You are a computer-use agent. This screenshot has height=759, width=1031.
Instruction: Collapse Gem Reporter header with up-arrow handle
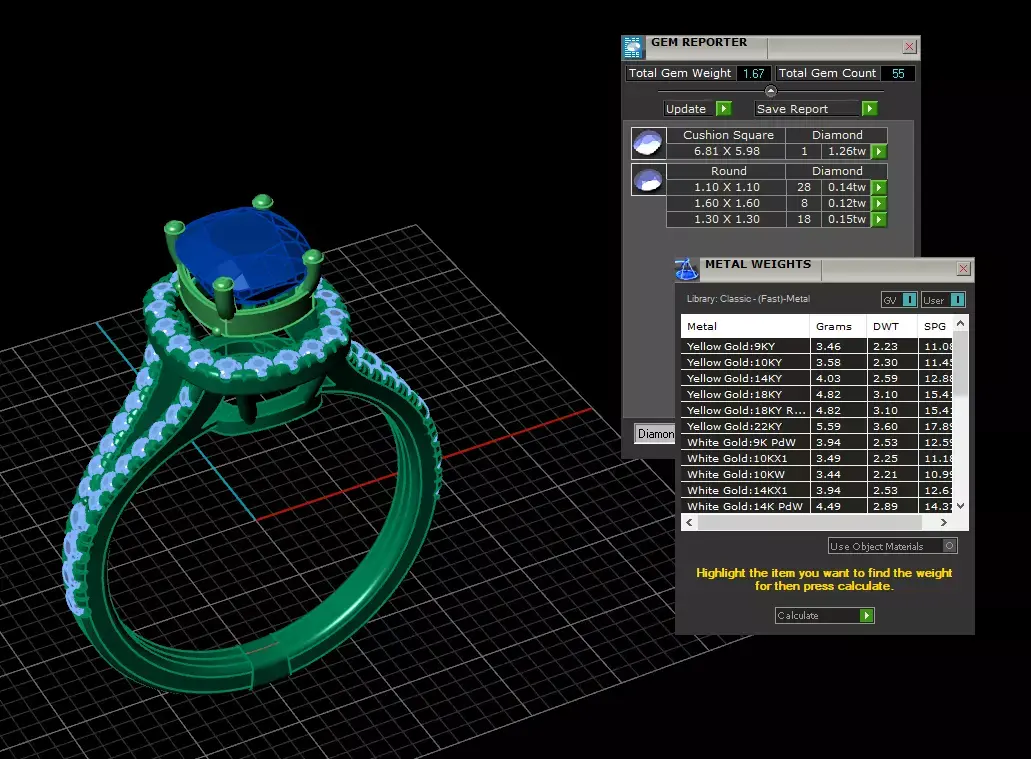tap(771, 91)
